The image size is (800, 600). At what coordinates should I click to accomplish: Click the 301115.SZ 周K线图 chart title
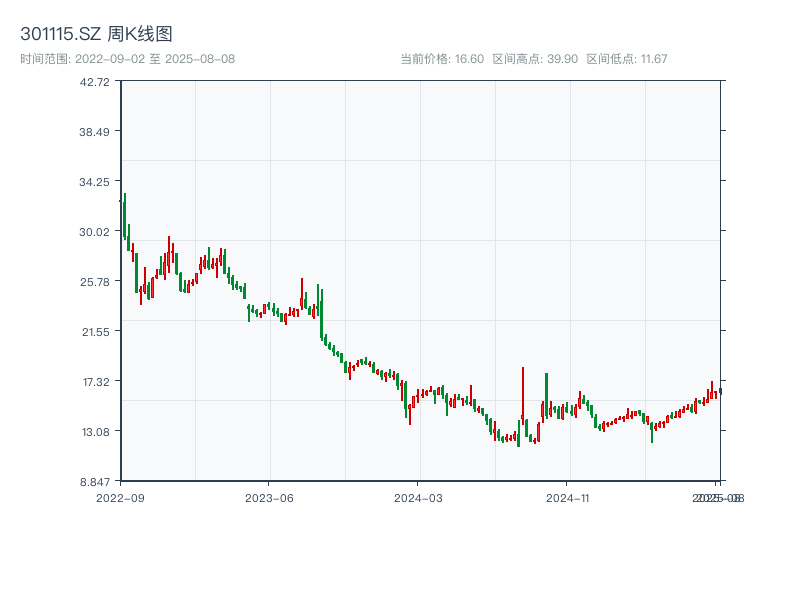coord(96,34)
